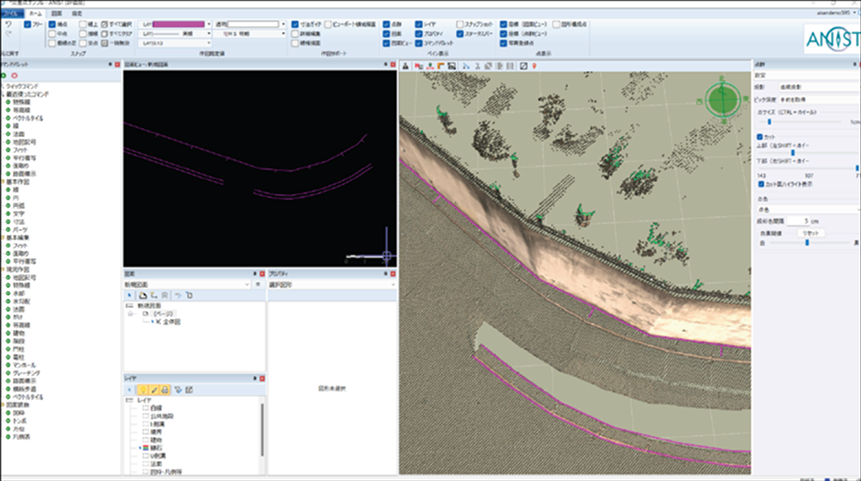Switch to the 図面 ribbon tab

(x=57, y=13)
